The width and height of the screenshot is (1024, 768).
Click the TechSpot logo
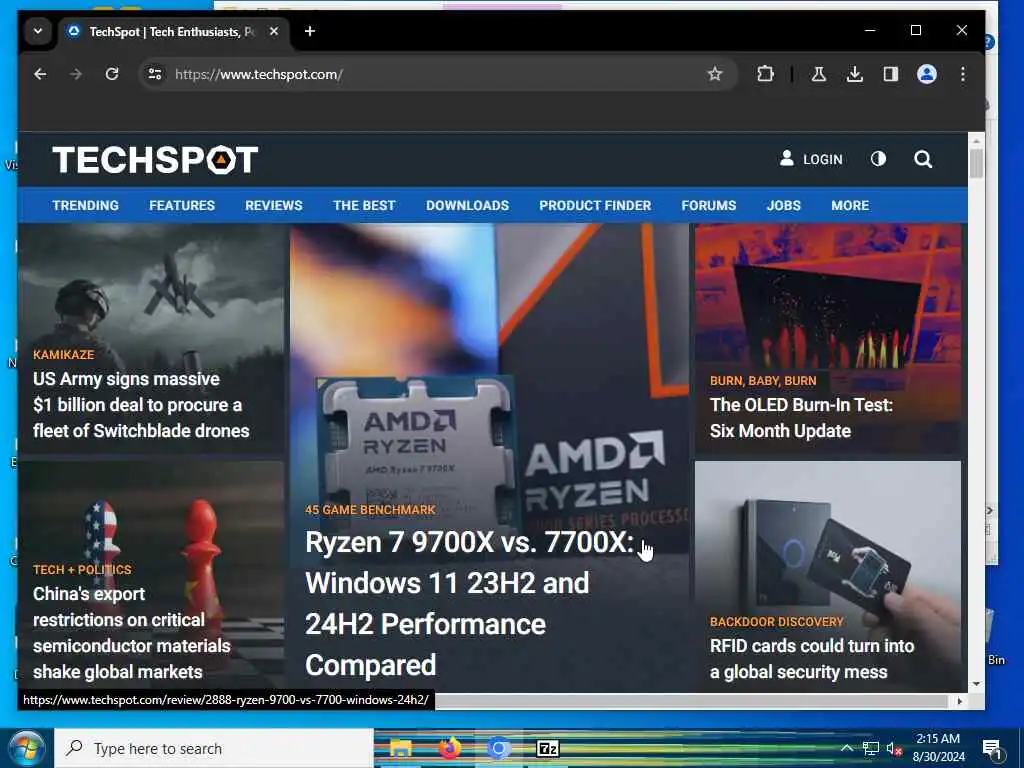[155, 160]
